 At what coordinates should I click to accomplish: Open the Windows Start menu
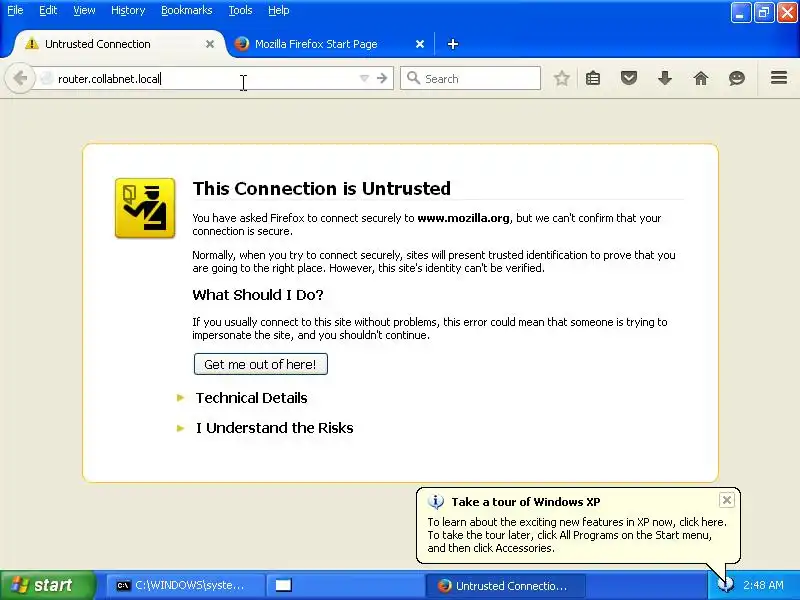point(47,585)
